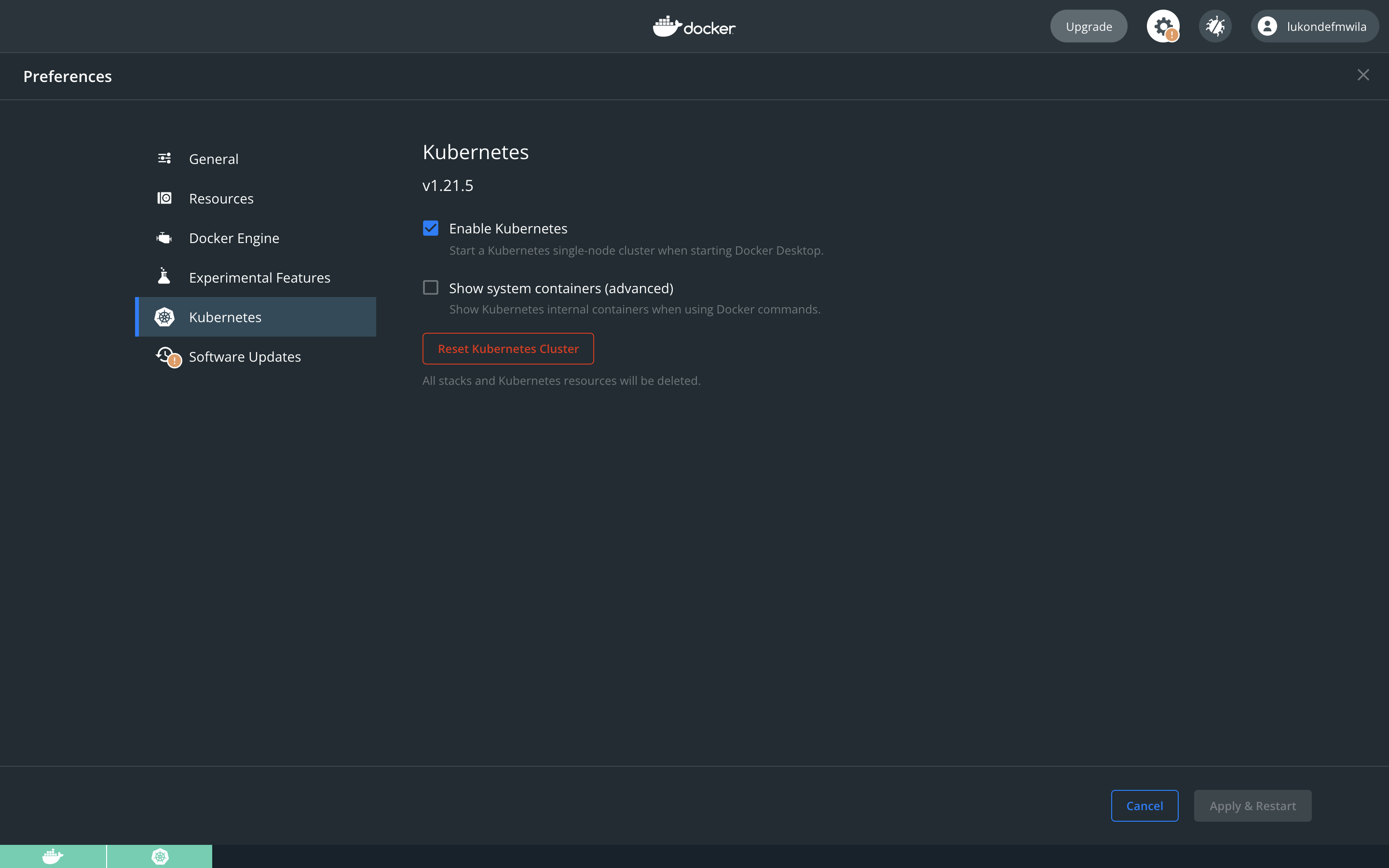Click the account avatar icon beside lukondefmwila

(1267, 27)
